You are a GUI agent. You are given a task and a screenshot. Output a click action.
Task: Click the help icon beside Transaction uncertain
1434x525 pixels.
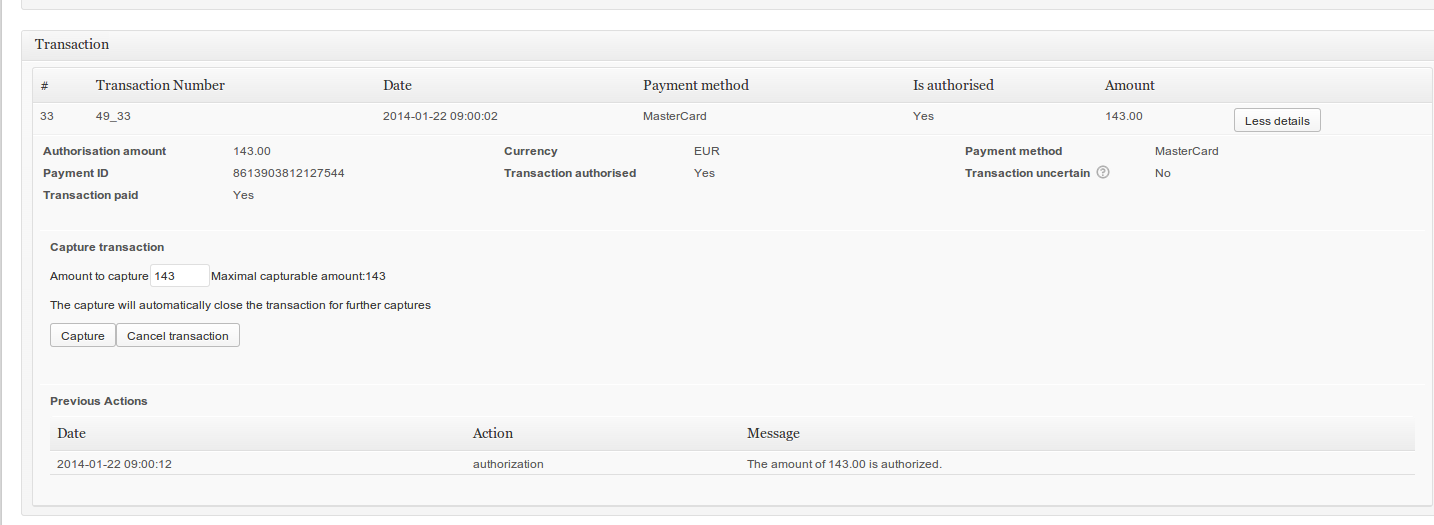click(1103, 173)
